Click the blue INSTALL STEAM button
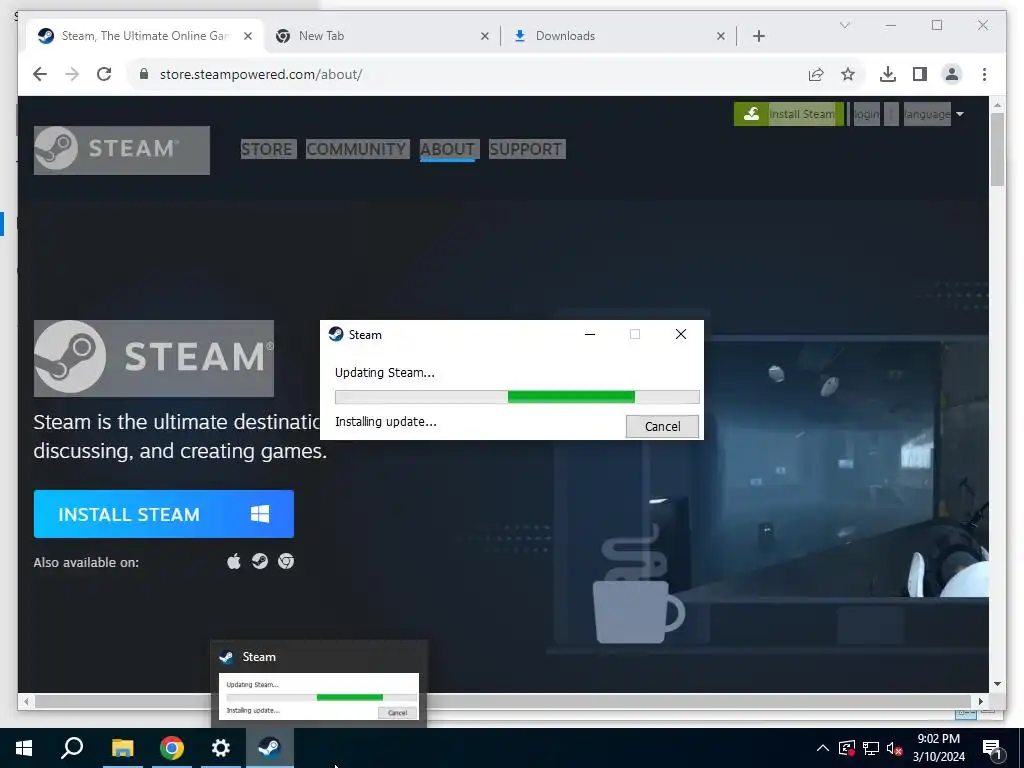 tap(163, 514)
